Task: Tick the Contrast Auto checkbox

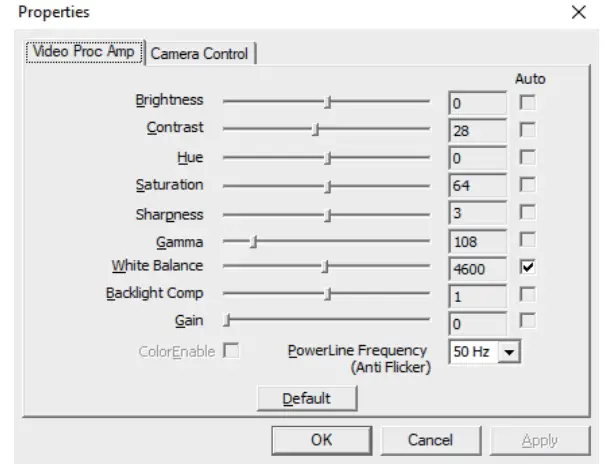Action: coord(527,129)
